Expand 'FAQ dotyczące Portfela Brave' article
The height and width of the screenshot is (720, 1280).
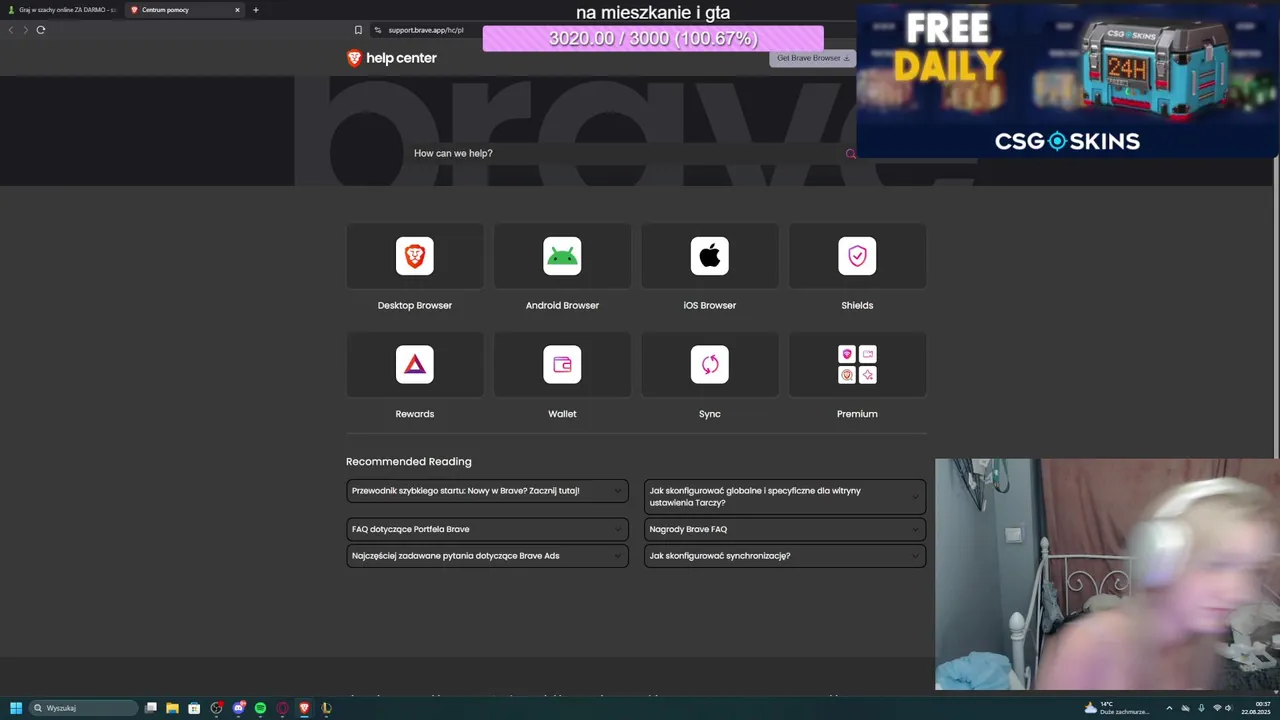487,529
